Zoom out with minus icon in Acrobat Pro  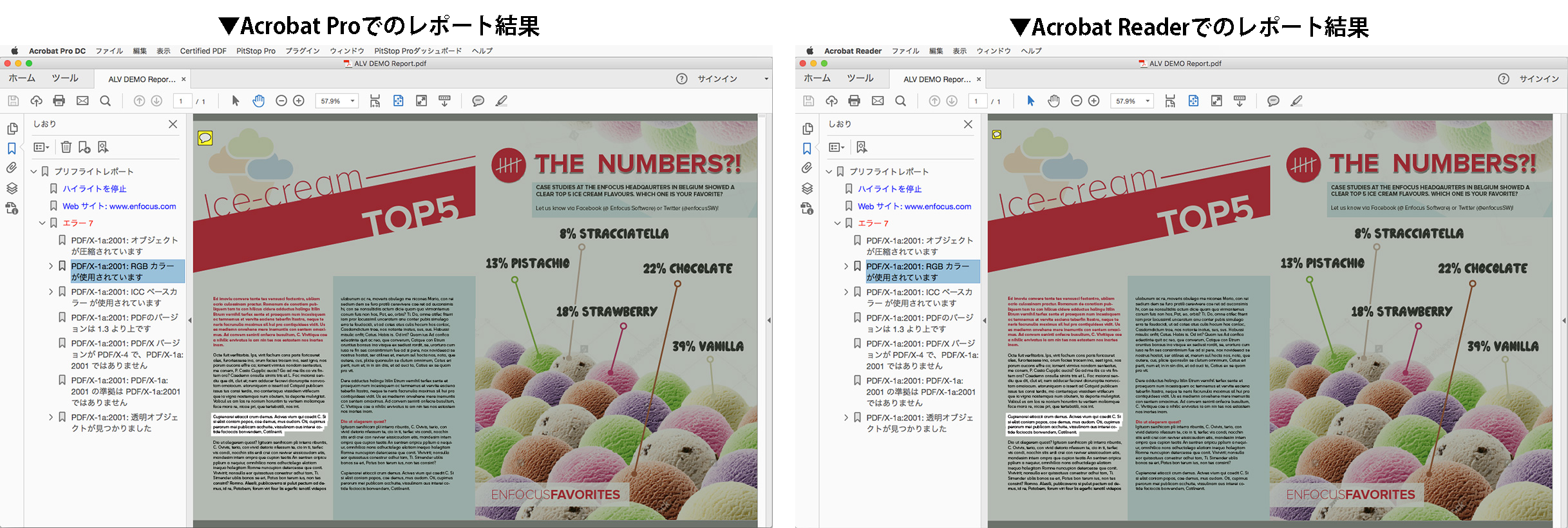(281, 100)
